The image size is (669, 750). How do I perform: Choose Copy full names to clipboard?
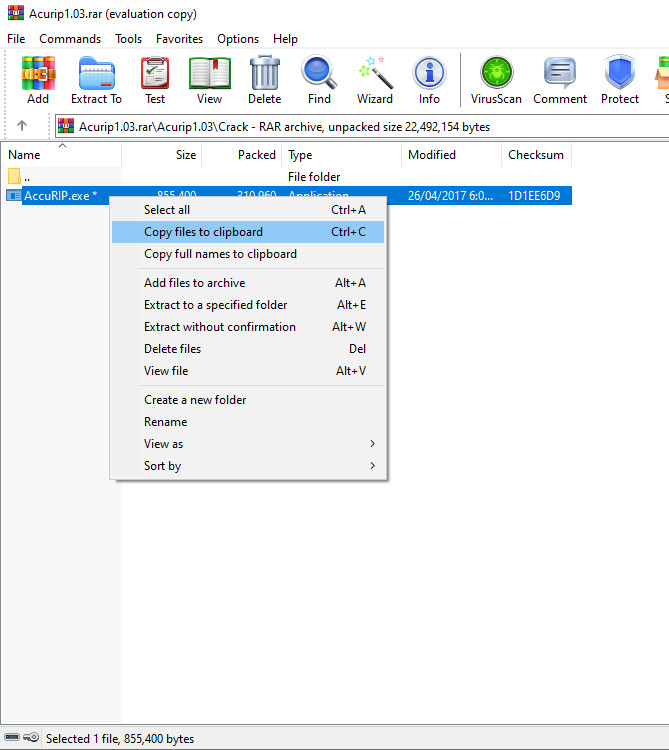click(x=248, y=254)
